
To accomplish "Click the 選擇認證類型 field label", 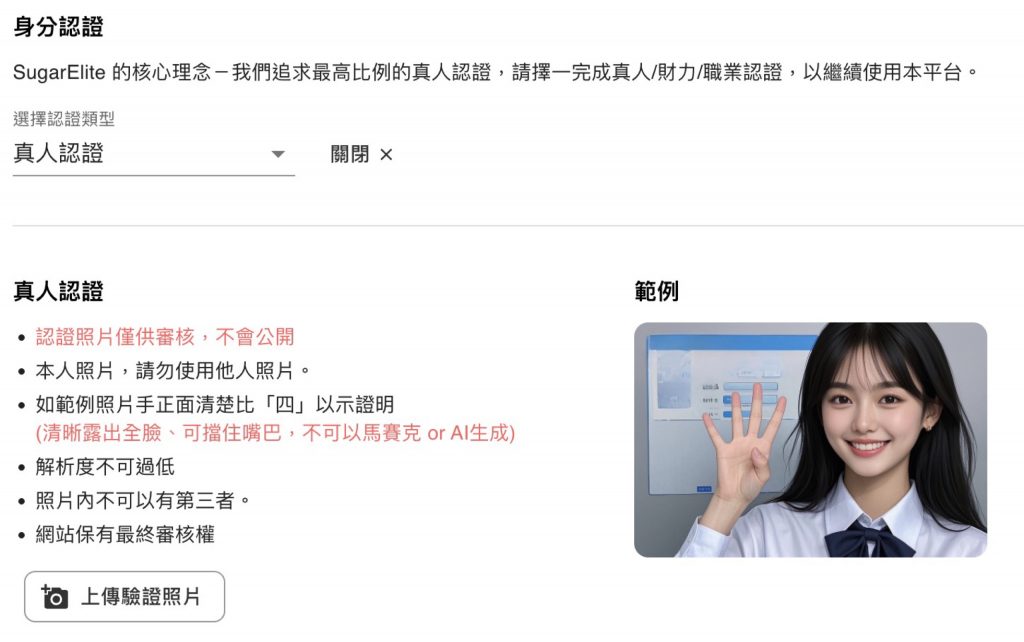I will pos(64,119).
